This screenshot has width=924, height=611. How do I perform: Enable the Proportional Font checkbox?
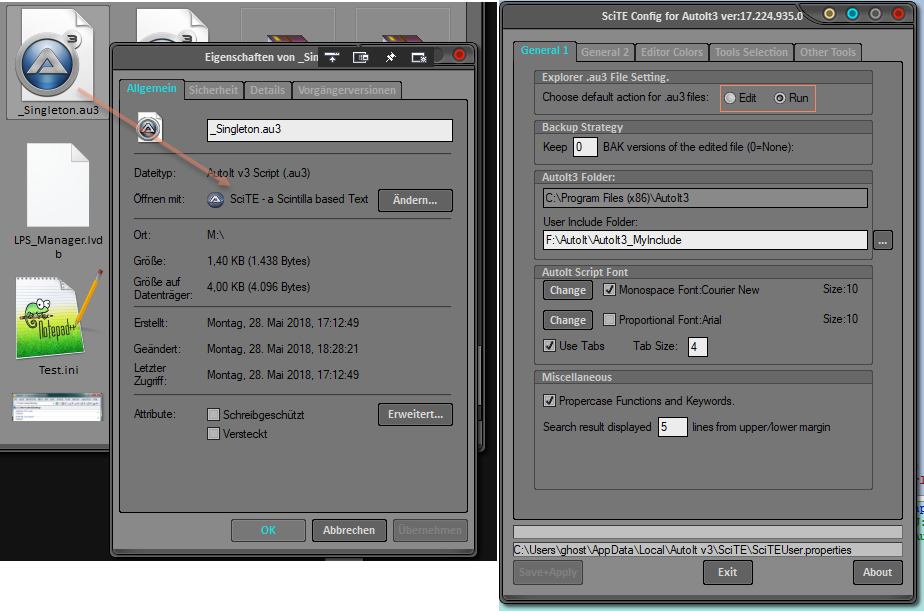[610, 320]
